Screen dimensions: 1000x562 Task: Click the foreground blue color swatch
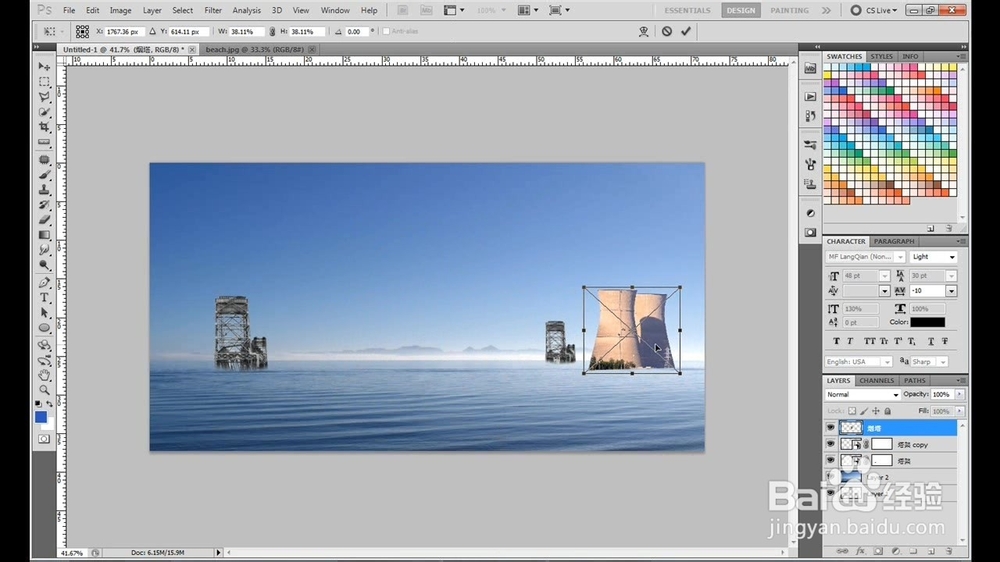41,417
